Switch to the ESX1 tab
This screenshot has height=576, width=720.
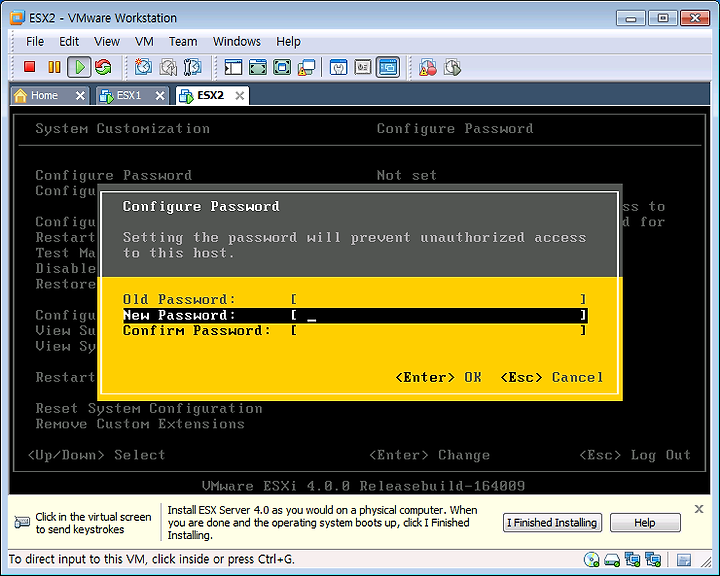point(128,96)
